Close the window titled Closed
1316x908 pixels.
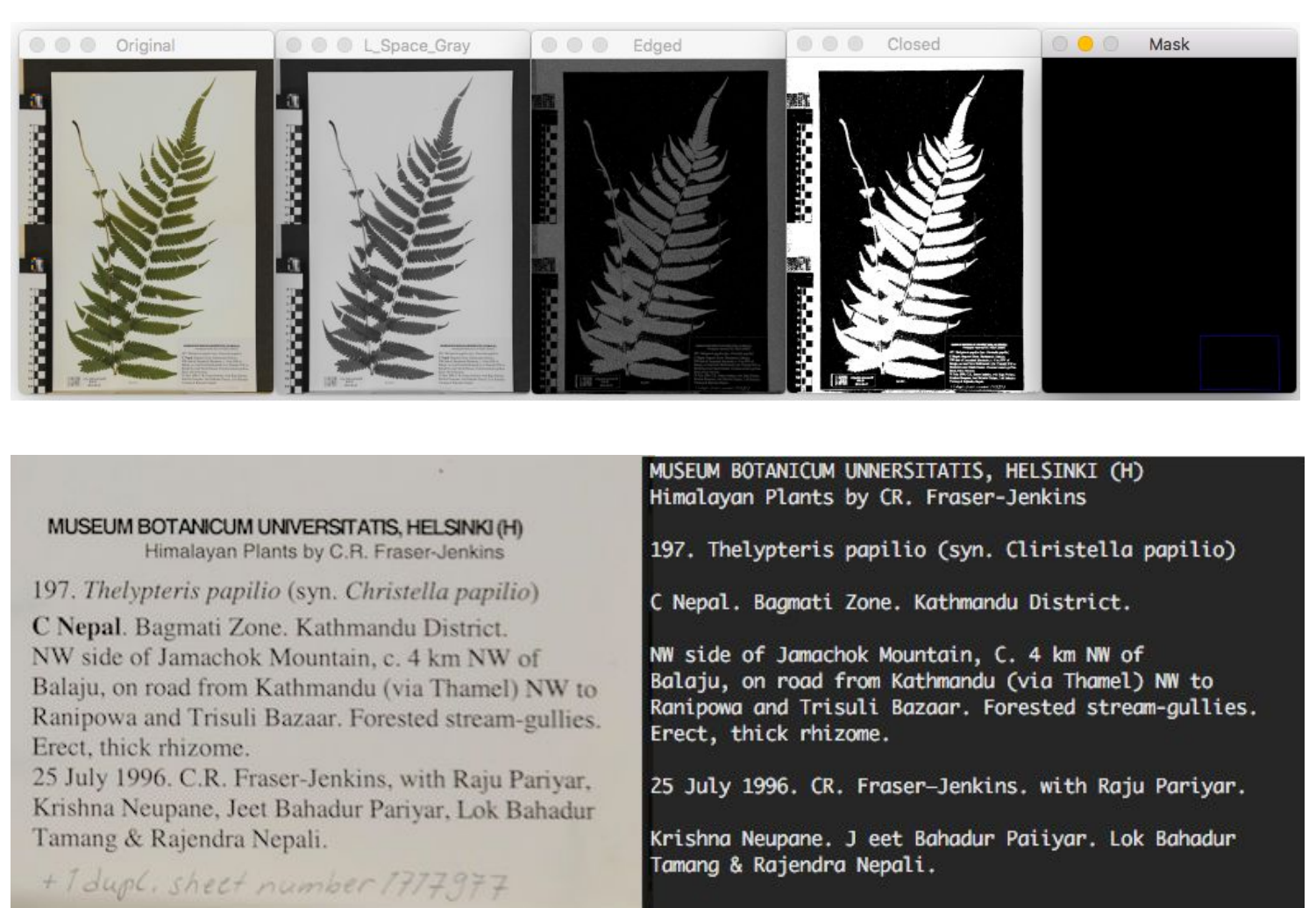[x=805, y=44]
